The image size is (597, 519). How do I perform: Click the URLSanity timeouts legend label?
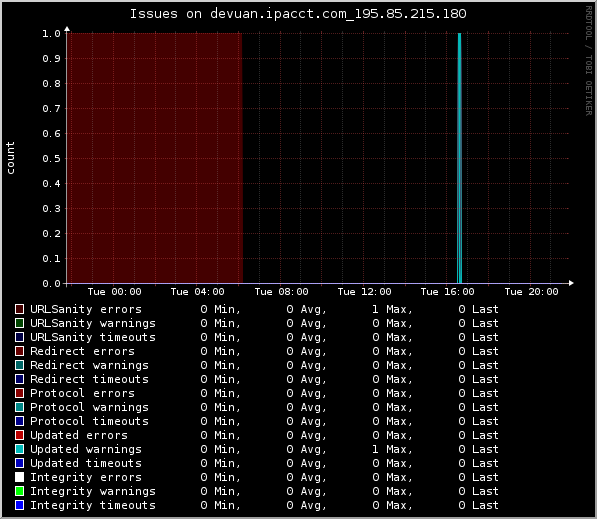coord(93,337)
